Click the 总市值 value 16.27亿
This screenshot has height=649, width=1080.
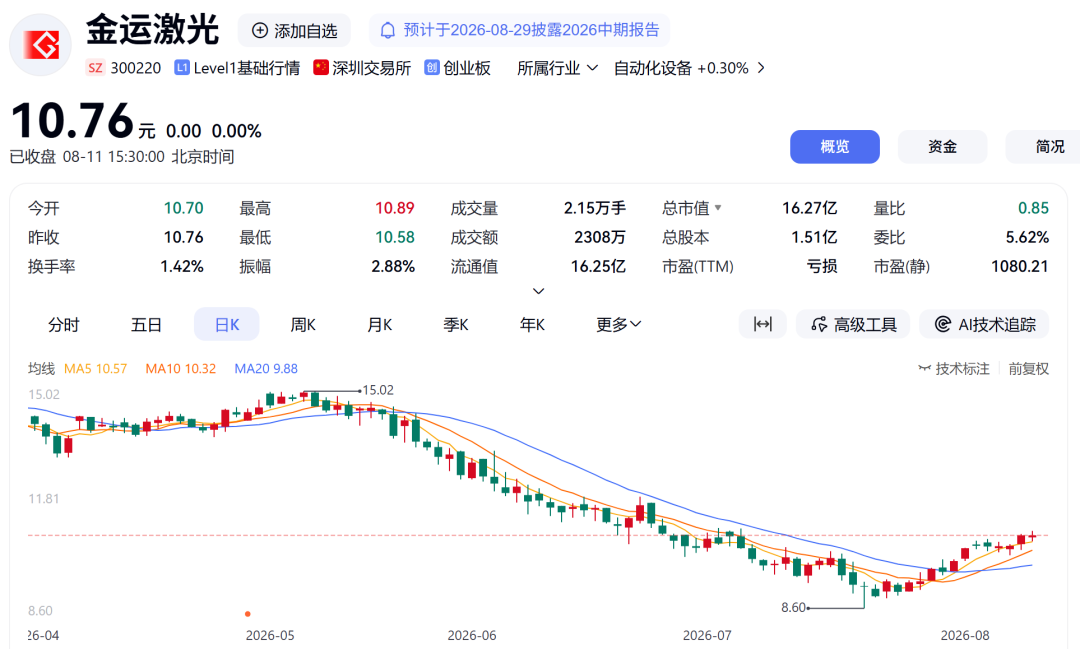point(809,208)
